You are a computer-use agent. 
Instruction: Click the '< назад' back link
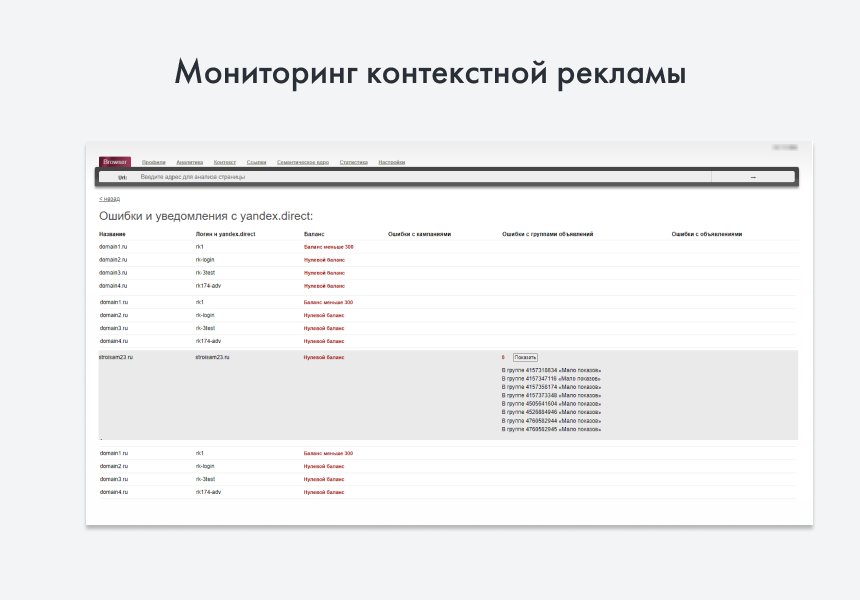(110, 199)
